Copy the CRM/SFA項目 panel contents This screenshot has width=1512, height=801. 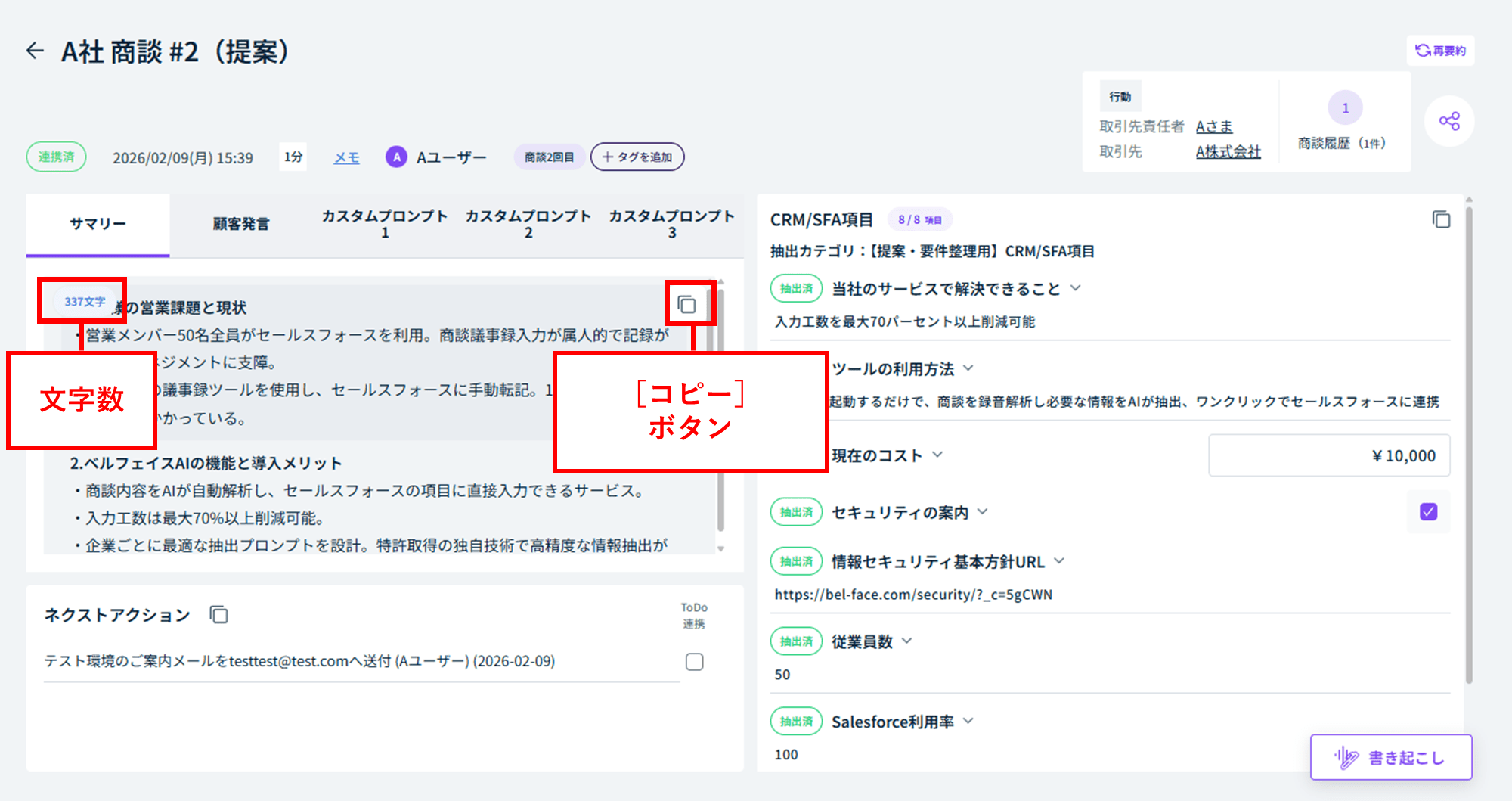1441,219
